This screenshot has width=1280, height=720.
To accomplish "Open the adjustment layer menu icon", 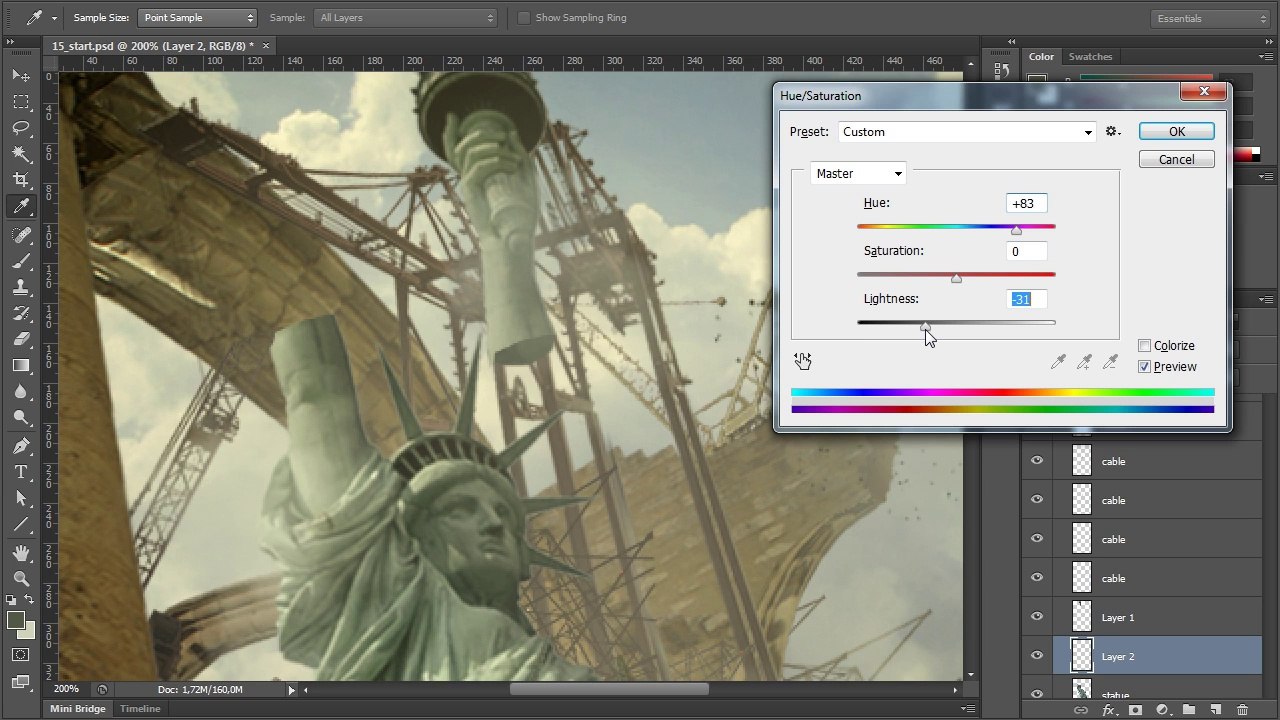I will 1162,710.
